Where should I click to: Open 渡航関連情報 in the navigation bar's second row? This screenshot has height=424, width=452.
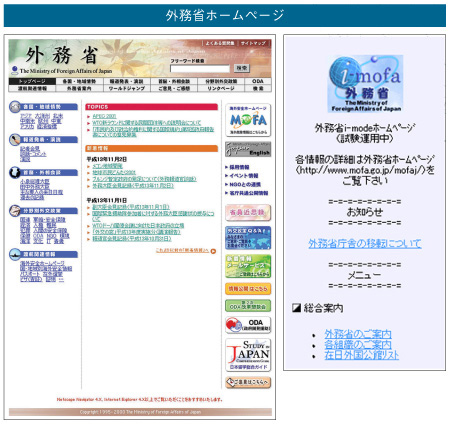pyautogui.click(x=32, y=88)
